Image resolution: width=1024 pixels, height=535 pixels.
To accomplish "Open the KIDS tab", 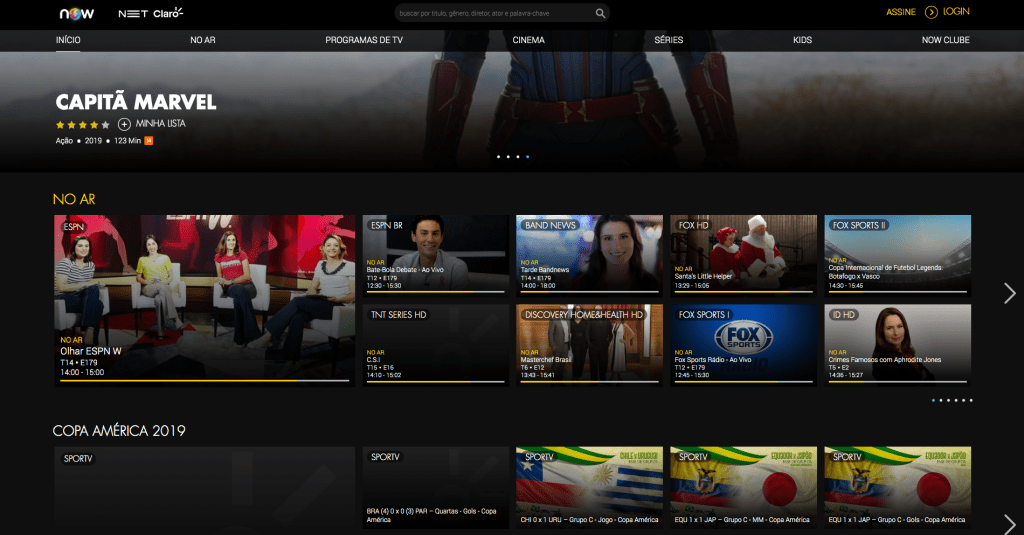I will (x=802, y=40).
